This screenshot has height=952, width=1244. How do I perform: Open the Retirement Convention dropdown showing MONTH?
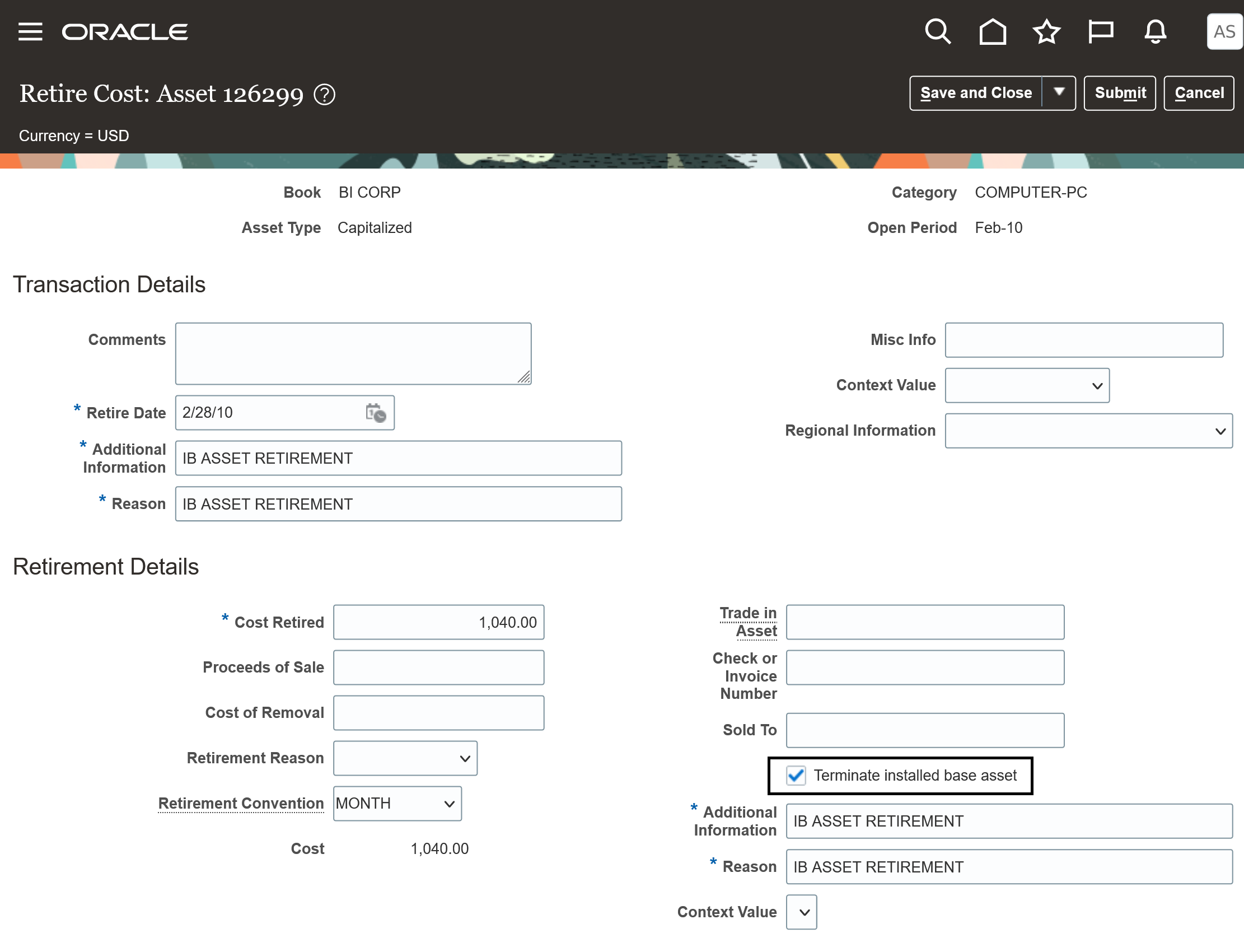tap(397, 804)
